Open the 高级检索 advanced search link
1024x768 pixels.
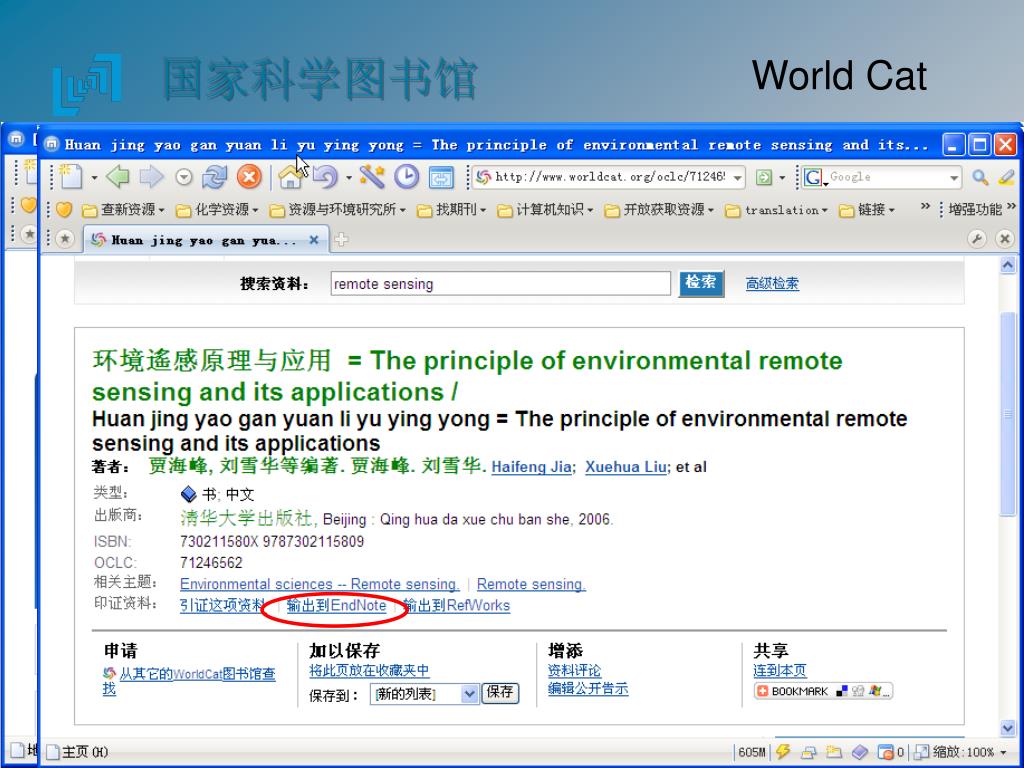773,283
